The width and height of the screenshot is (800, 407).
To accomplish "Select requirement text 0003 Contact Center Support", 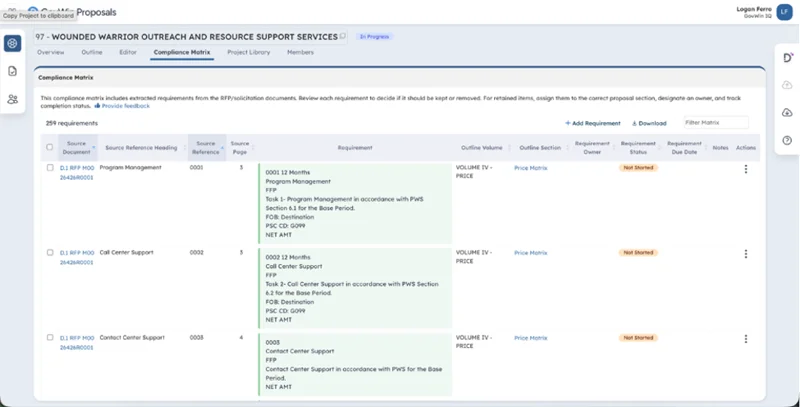I will pyautogui.click(x=355, y=365).
